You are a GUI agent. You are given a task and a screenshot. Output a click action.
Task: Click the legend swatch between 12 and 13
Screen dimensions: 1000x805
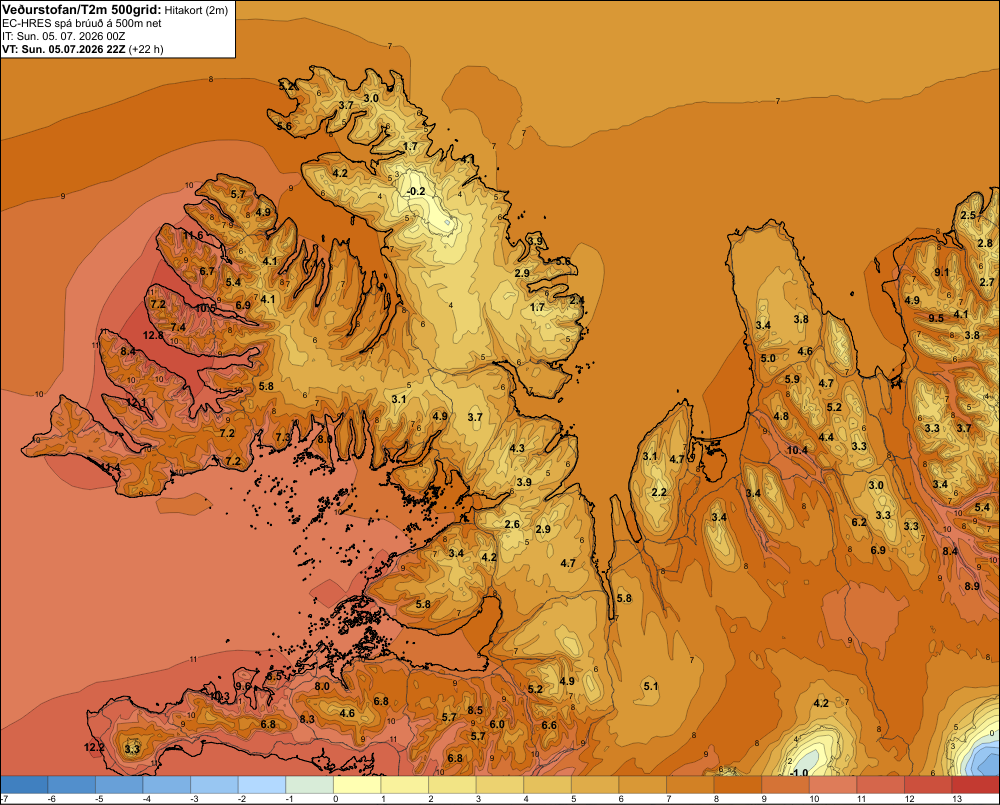(x=928, y=784)
